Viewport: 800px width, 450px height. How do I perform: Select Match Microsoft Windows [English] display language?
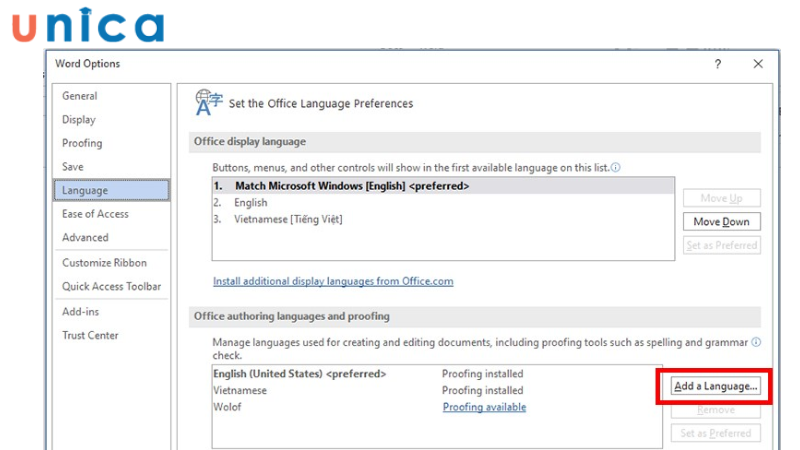tap(443, 186)
